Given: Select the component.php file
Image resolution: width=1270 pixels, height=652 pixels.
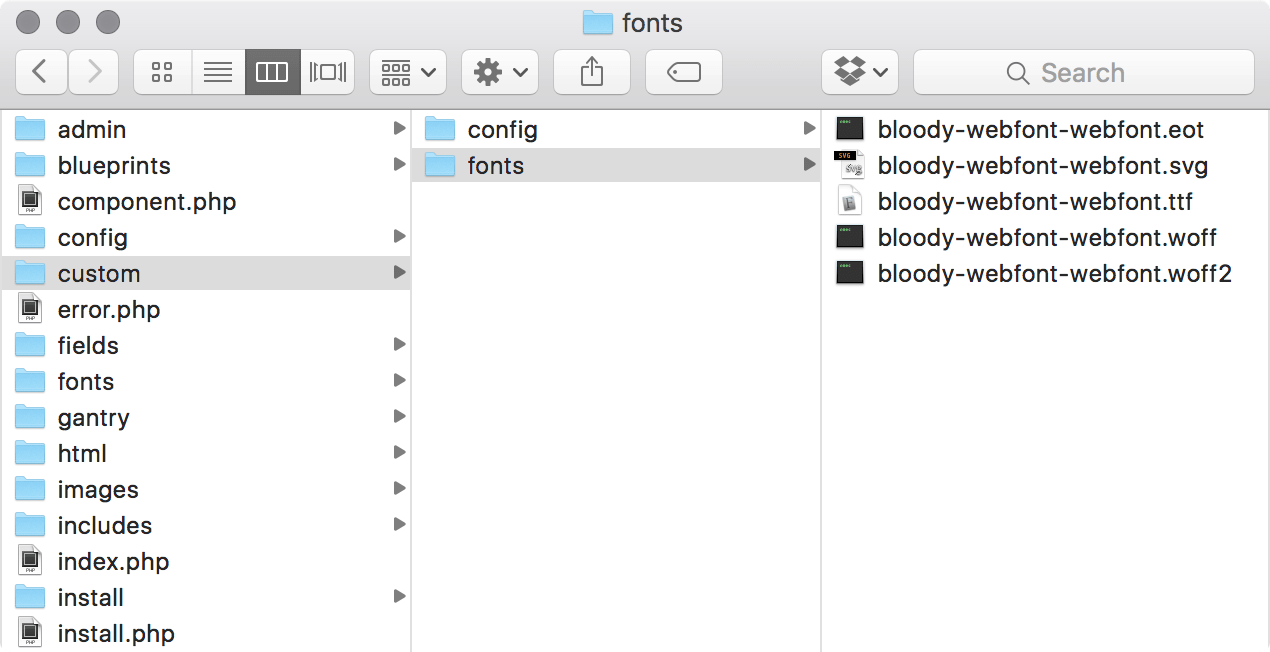Looking at the screenshot, I should 146,202.
